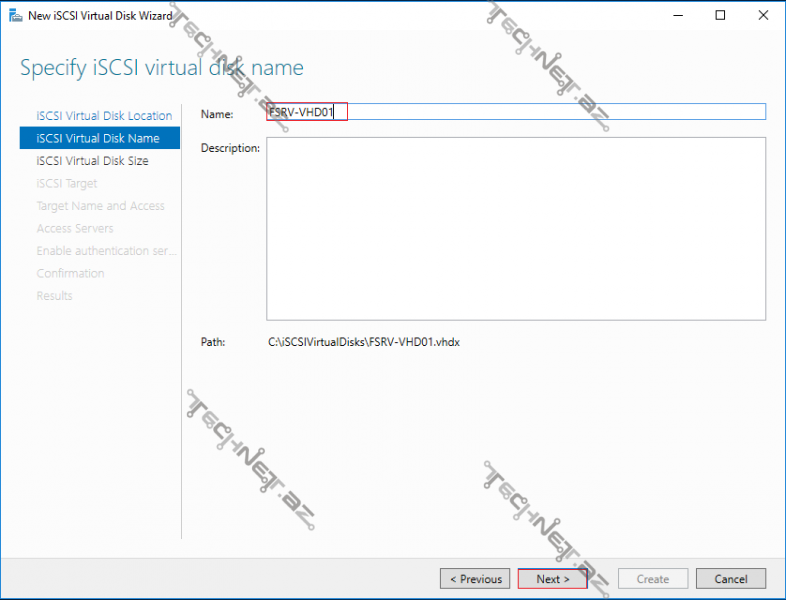
Task: Close the iSCSI Virtual Disk Wizard
Action: tap(764, 15)
